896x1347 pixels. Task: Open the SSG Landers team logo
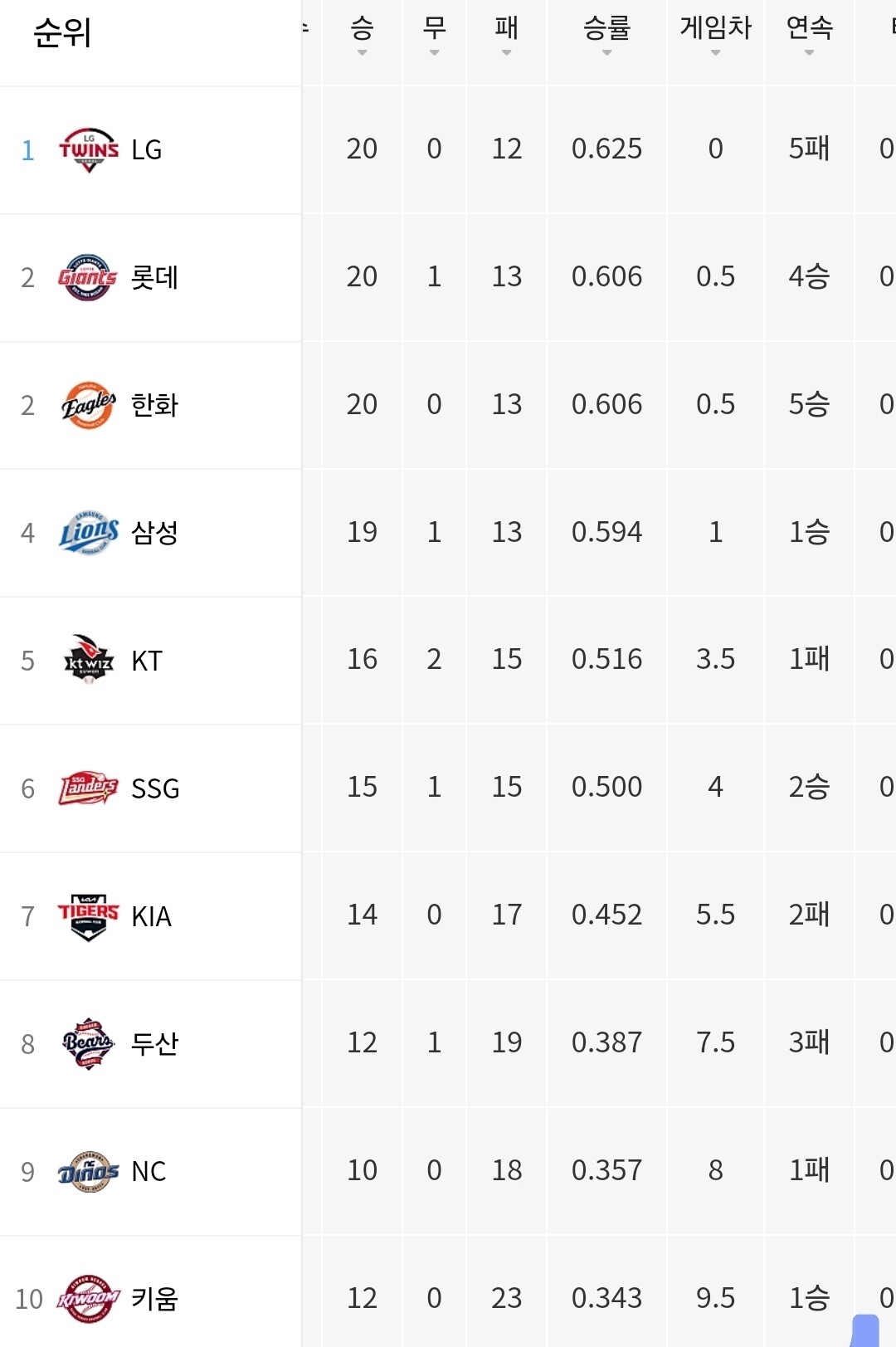click(89, 788)
